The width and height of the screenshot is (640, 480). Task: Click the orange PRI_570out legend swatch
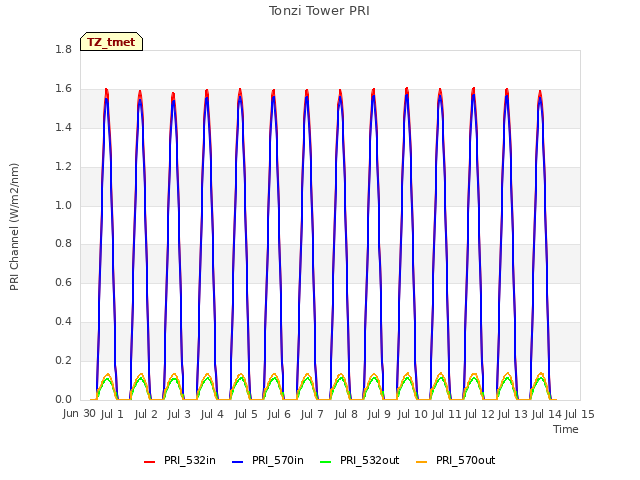tap(421, 462)
